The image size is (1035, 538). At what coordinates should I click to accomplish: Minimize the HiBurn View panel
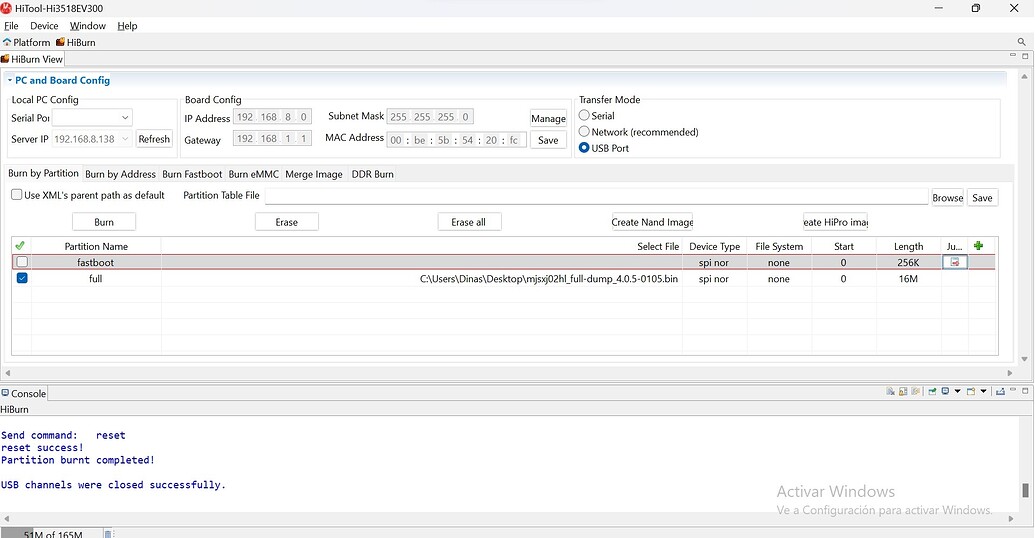pyautogui.click(x=1013, y=55)
